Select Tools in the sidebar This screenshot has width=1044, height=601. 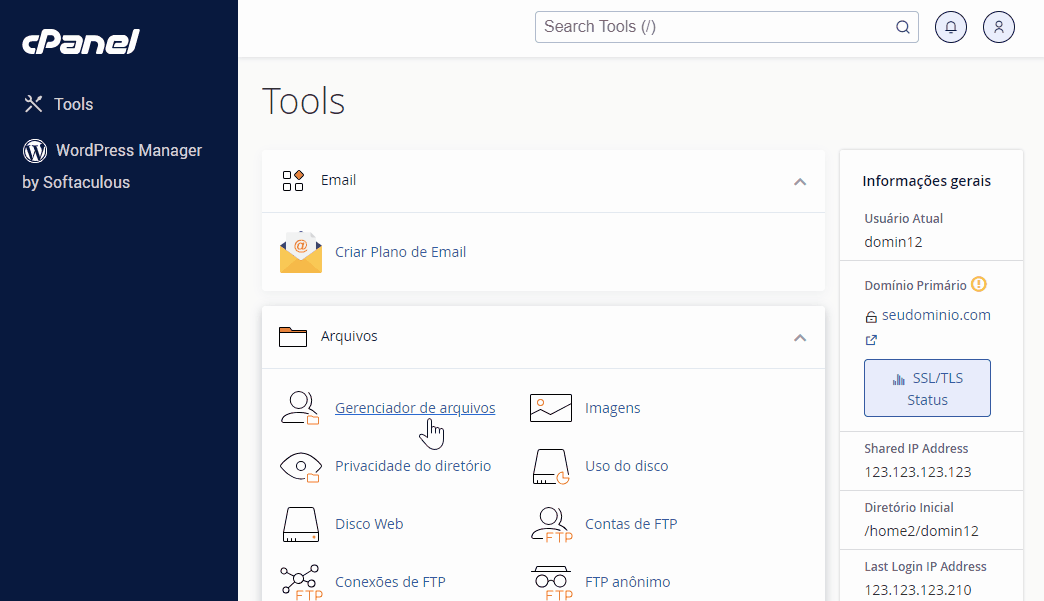(x=74, y=103)
